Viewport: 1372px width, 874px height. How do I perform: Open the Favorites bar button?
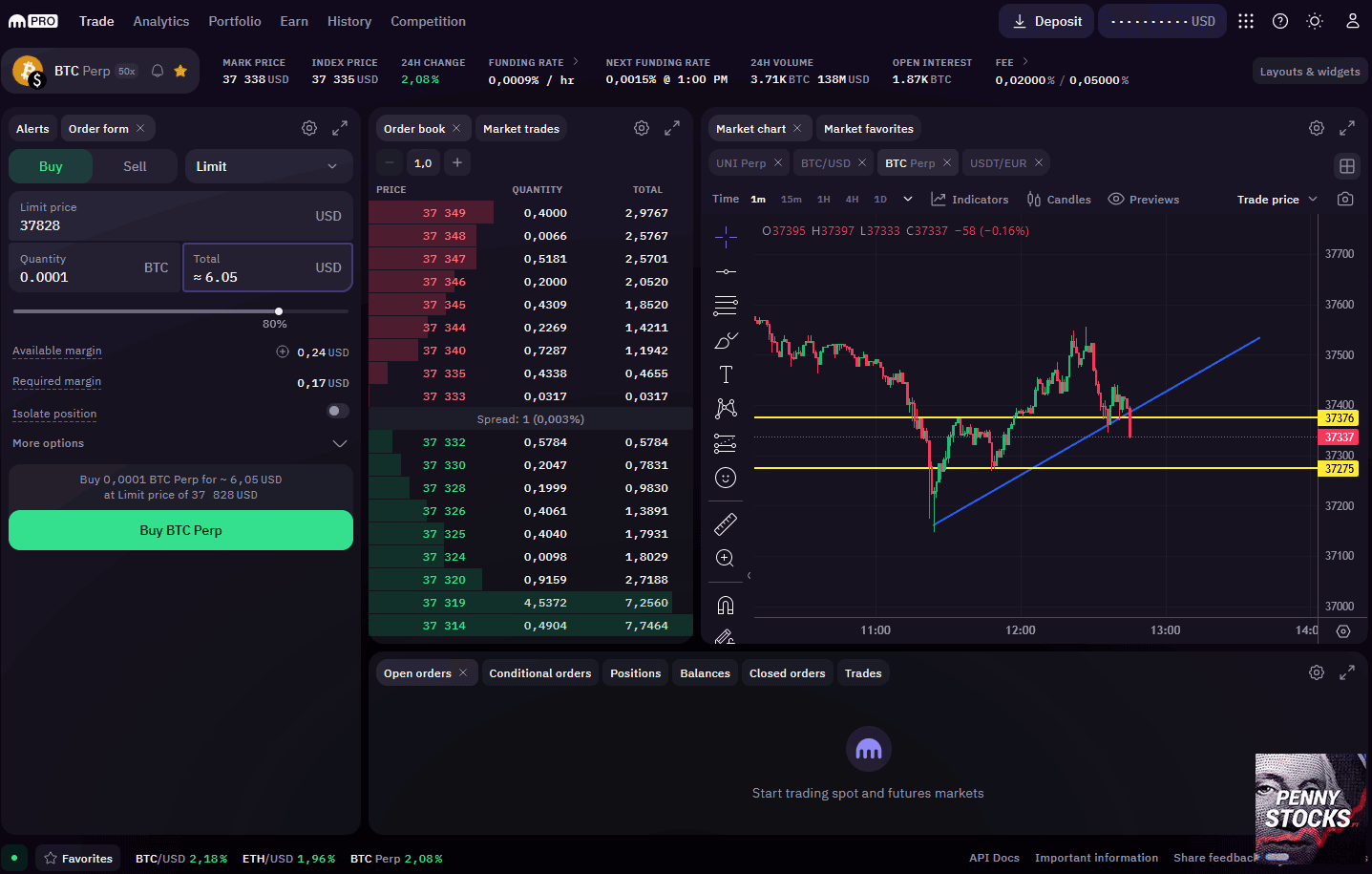tap(78, 858)
